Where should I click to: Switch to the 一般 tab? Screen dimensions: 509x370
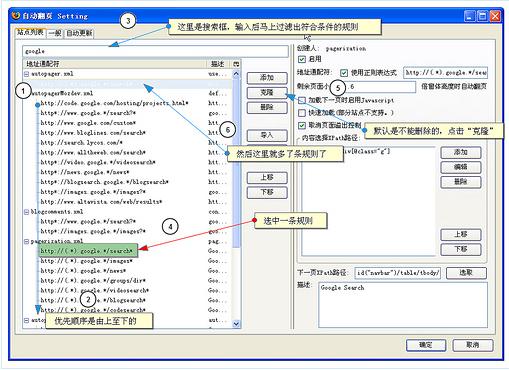tap(55, 33)
